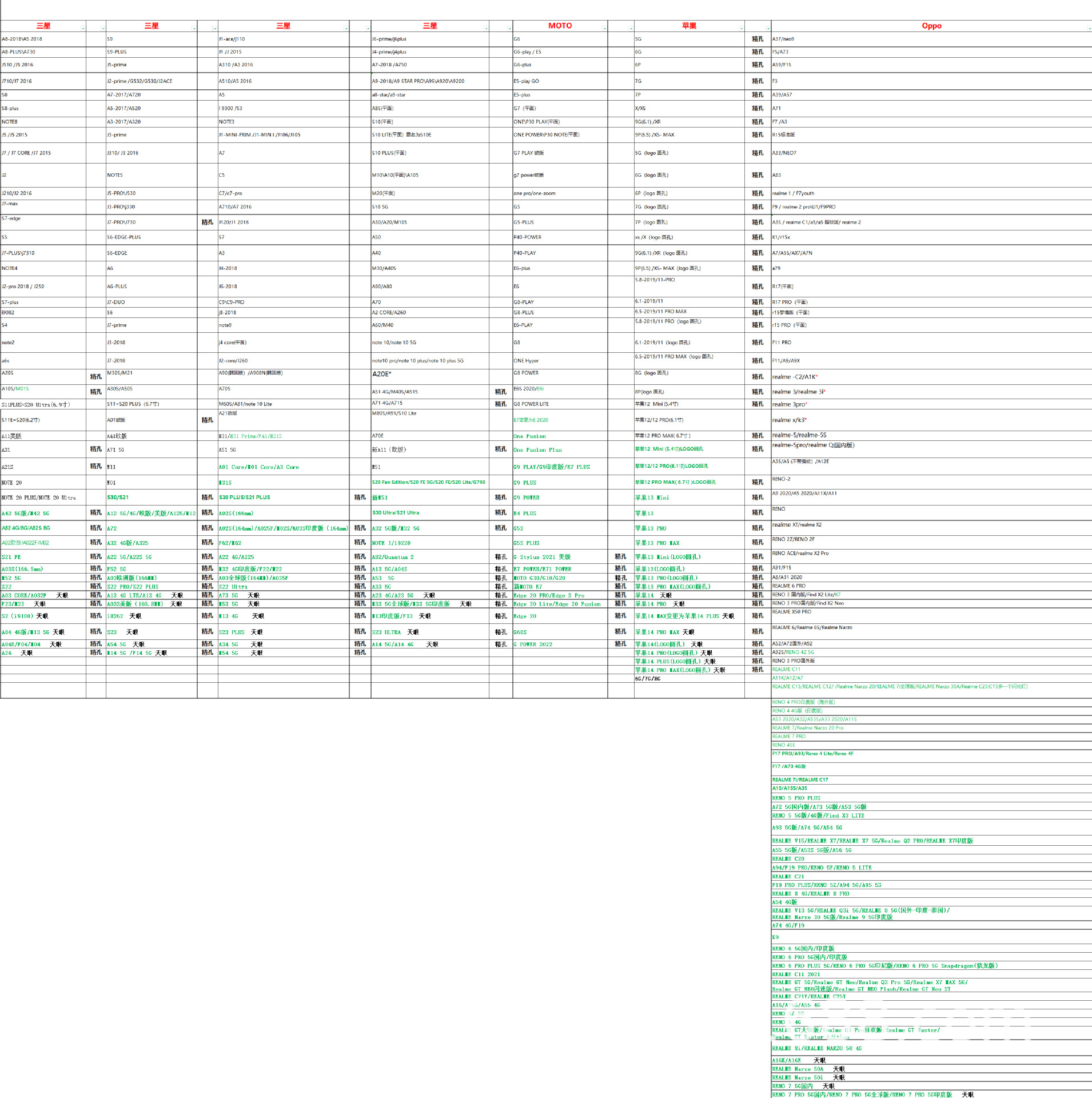Select the J5-prime cell
The height and width of the screenshot is (1098, 1092).
[152, 65]
